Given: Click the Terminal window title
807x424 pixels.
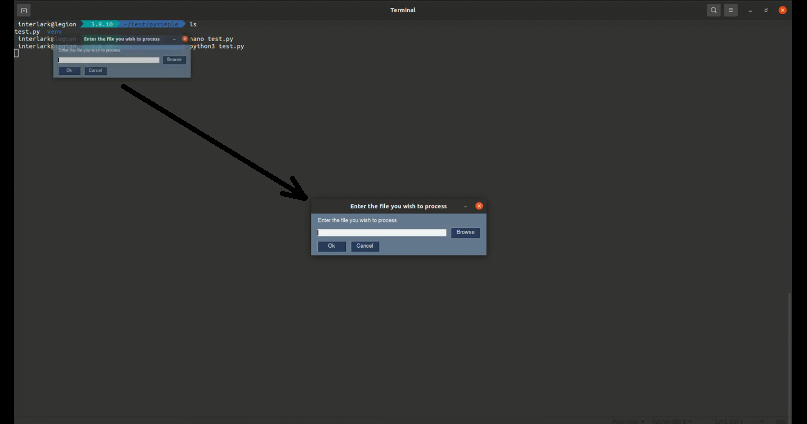Looking at the screenshot, I should [402, 10].
